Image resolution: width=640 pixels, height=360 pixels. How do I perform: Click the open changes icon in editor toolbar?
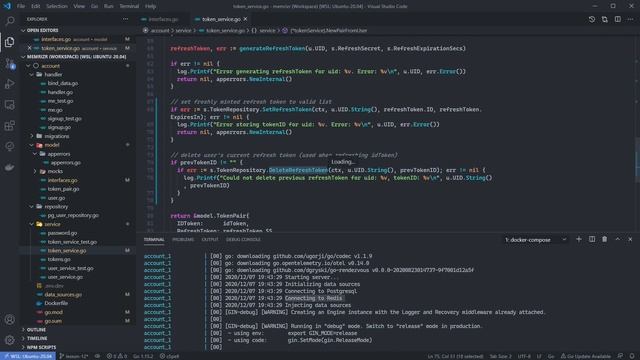[604, 19]
